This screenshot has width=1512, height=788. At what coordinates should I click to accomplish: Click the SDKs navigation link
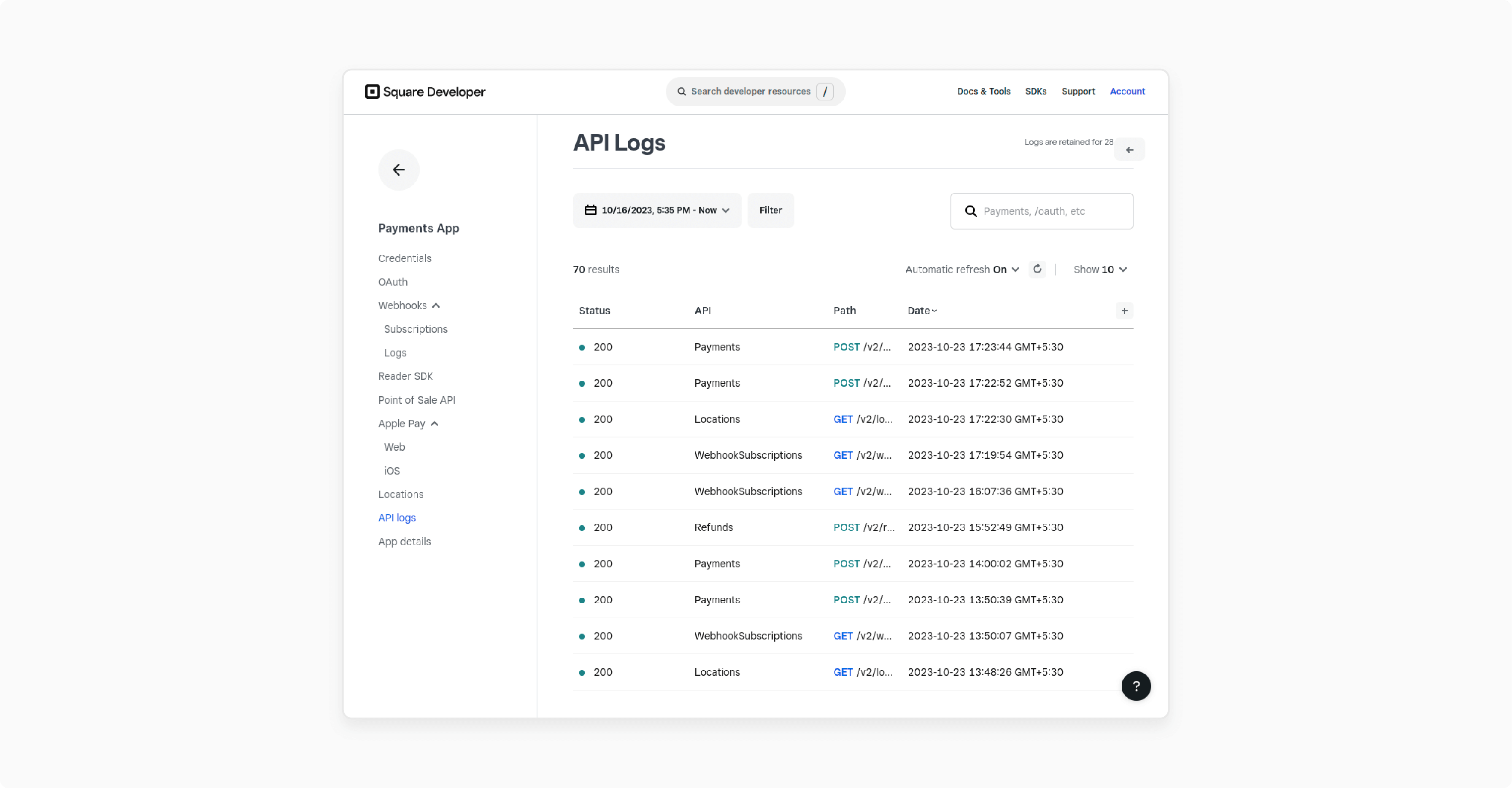click(x=1037, y=91)
